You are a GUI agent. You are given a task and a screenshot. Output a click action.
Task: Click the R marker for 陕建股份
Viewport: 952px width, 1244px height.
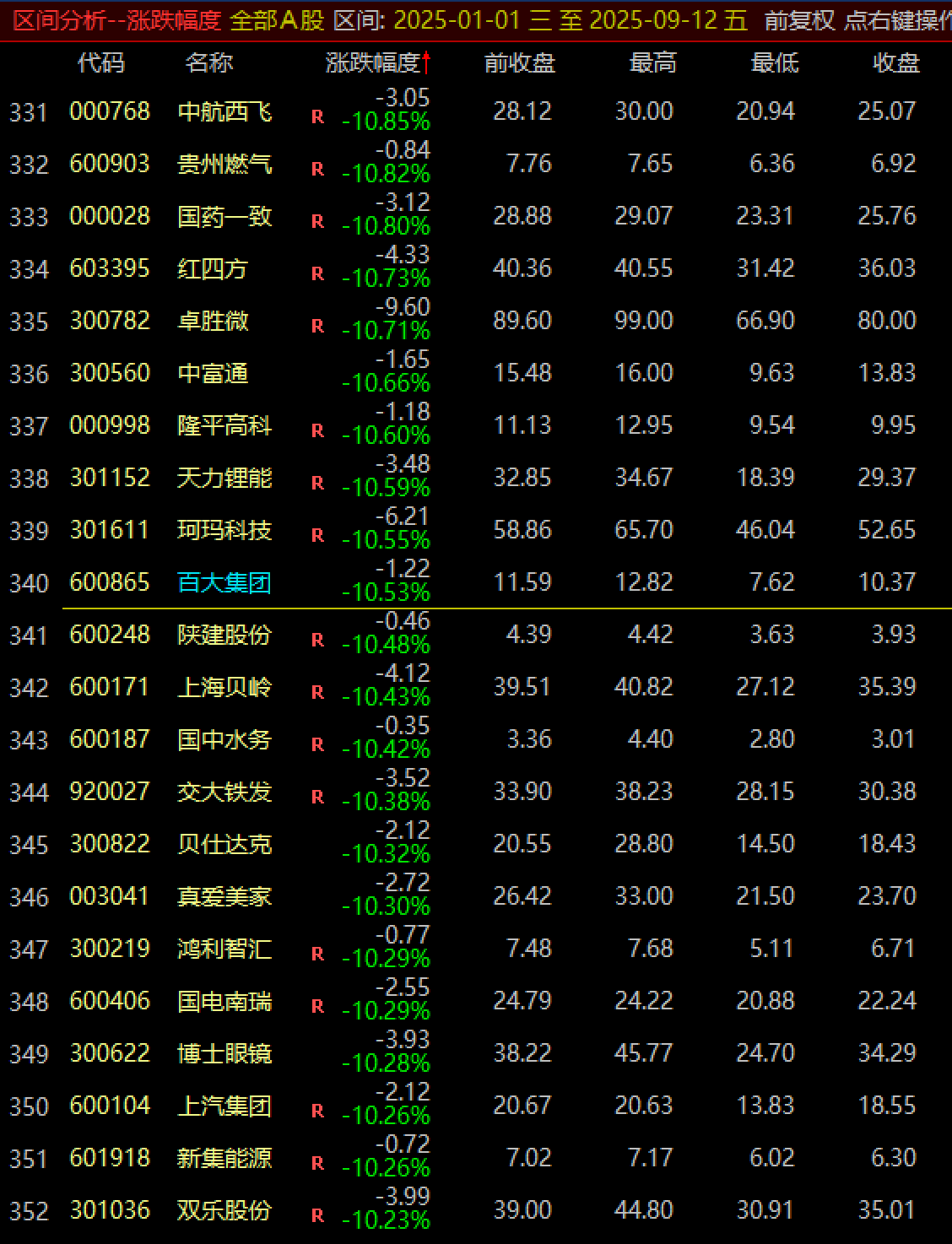[x=317, y=641]
